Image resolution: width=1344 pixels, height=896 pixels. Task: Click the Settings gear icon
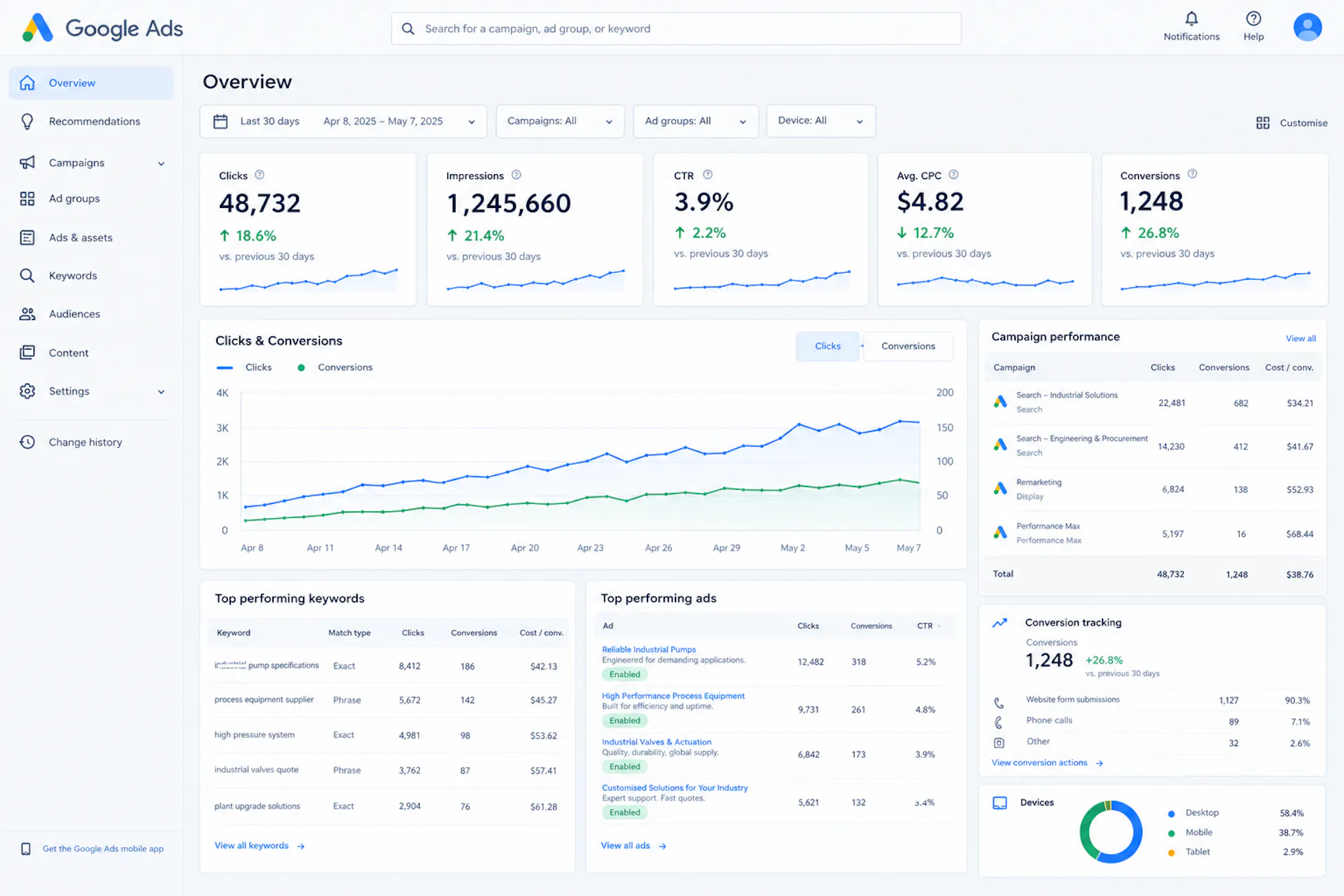pyautogui.click(x=27, y=391)
